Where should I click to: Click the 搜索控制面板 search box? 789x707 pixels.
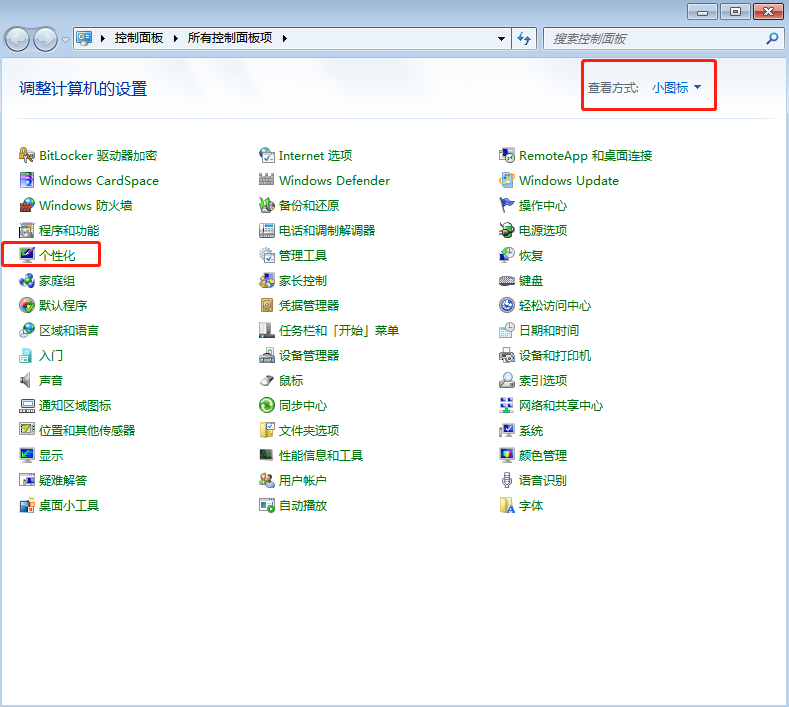coord(655,39)
